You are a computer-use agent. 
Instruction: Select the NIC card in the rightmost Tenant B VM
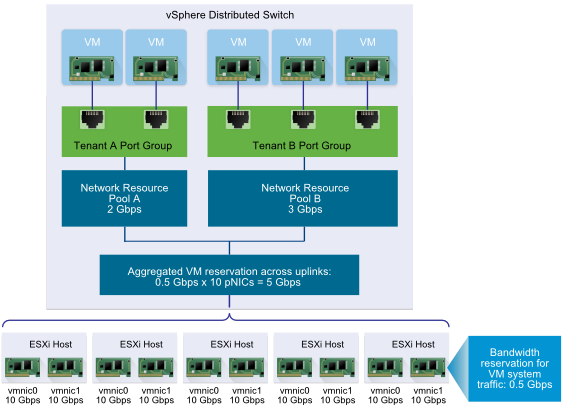click(367, 68)
